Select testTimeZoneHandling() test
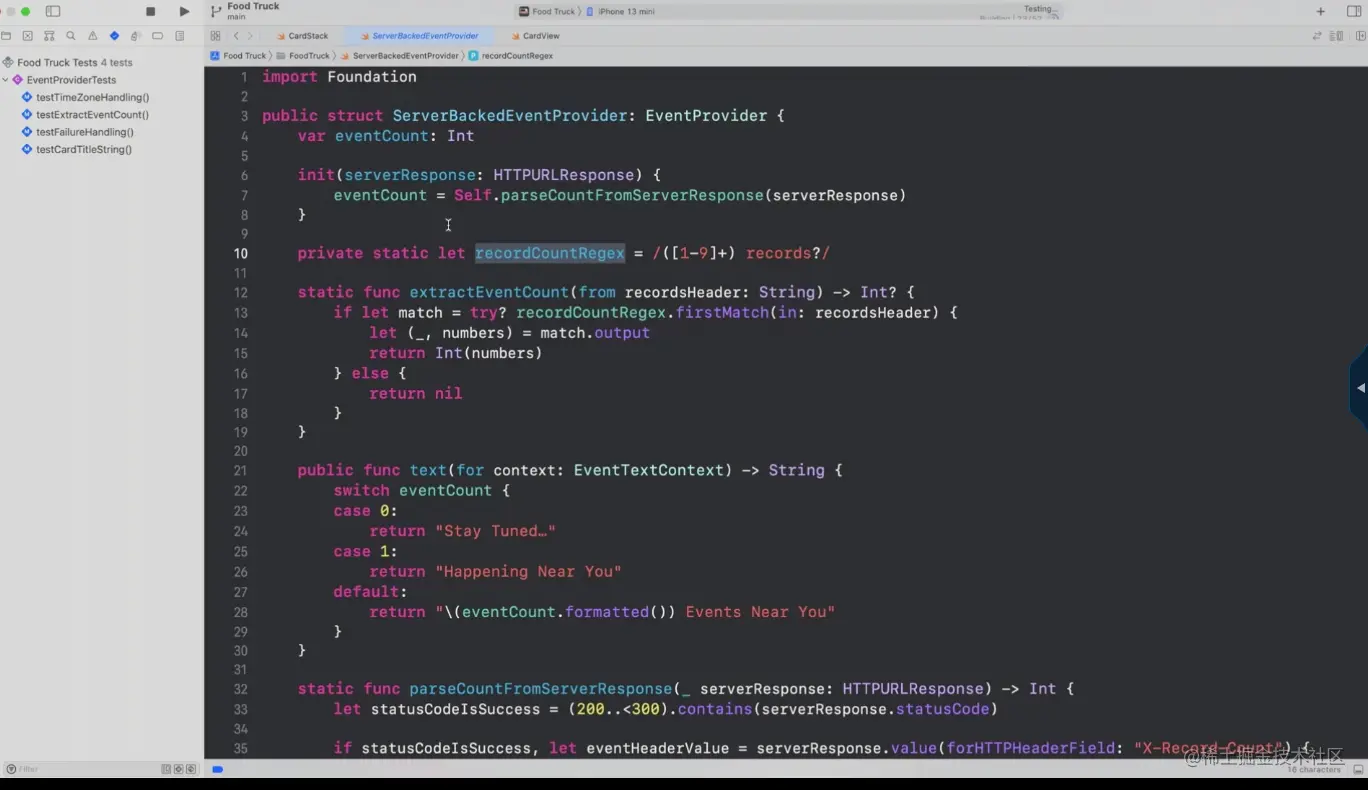 point(92,97)
